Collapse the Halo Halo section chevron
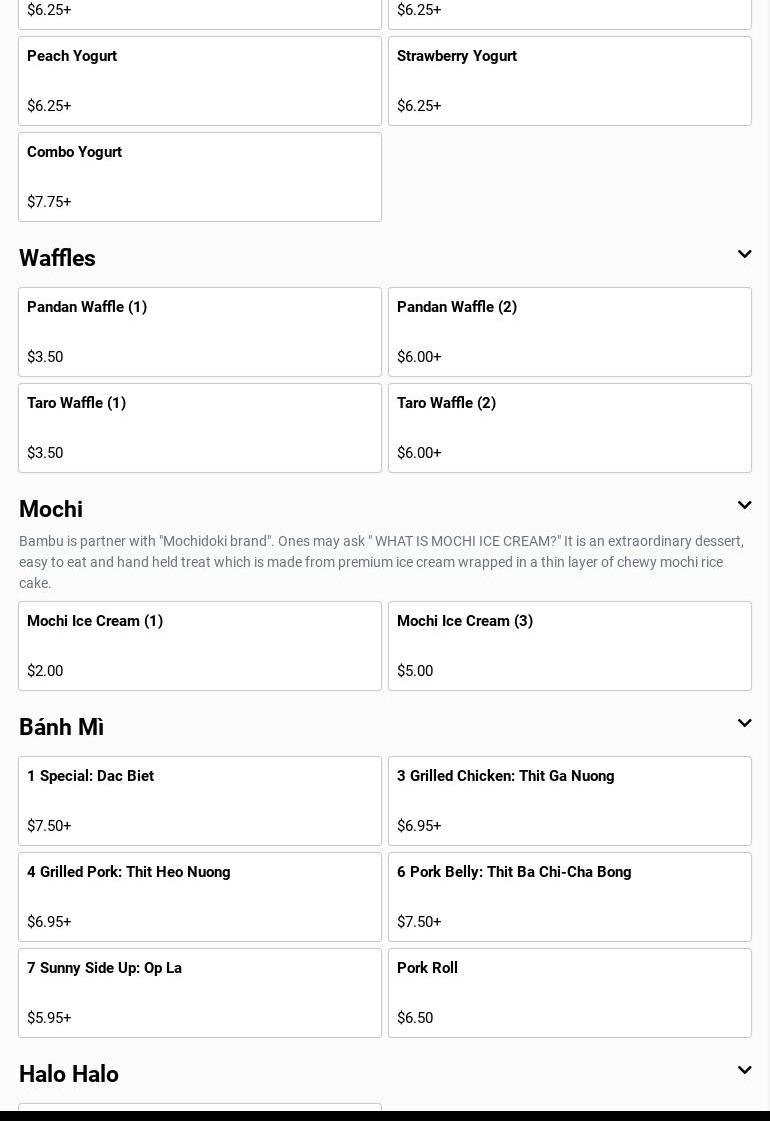The height and width of the screenshot is (1121, 770). pos(744,1071)
